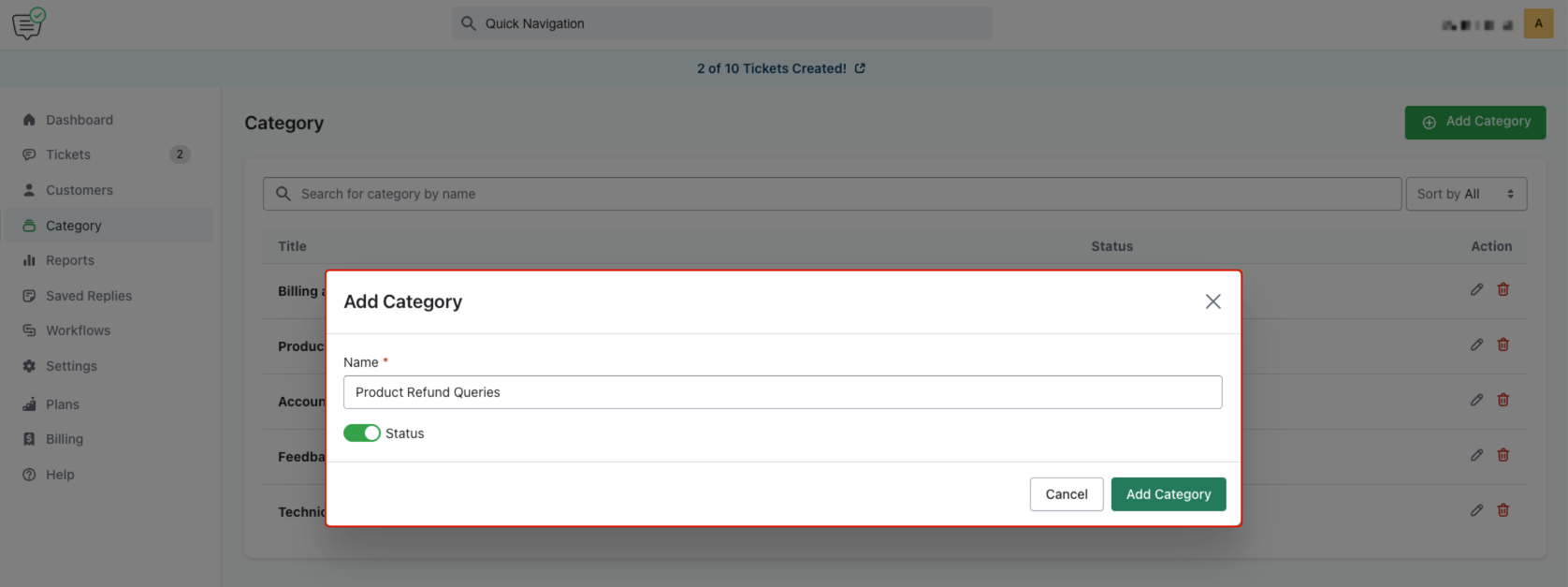Delete the third category using trash icon

(1503, 401)
